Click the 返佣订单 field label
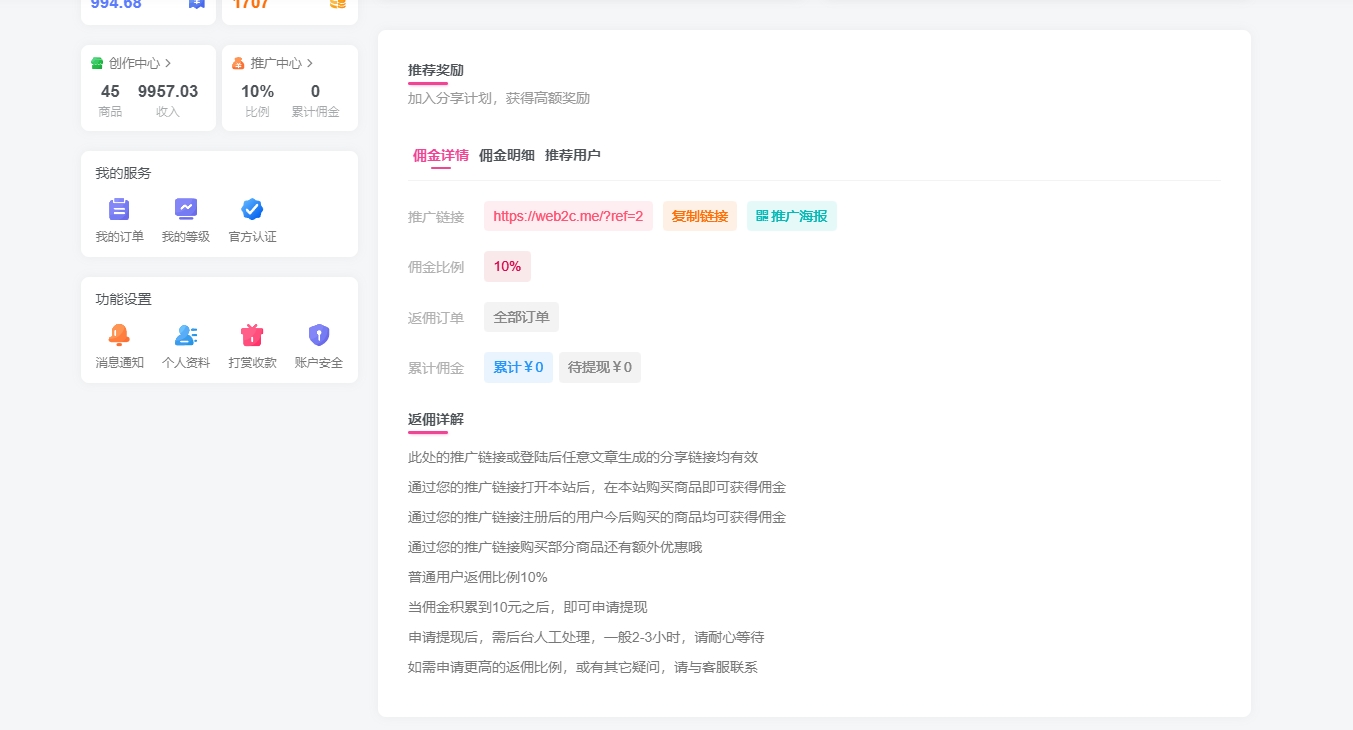The image size is (1353, 730). [x=436, y=318]
